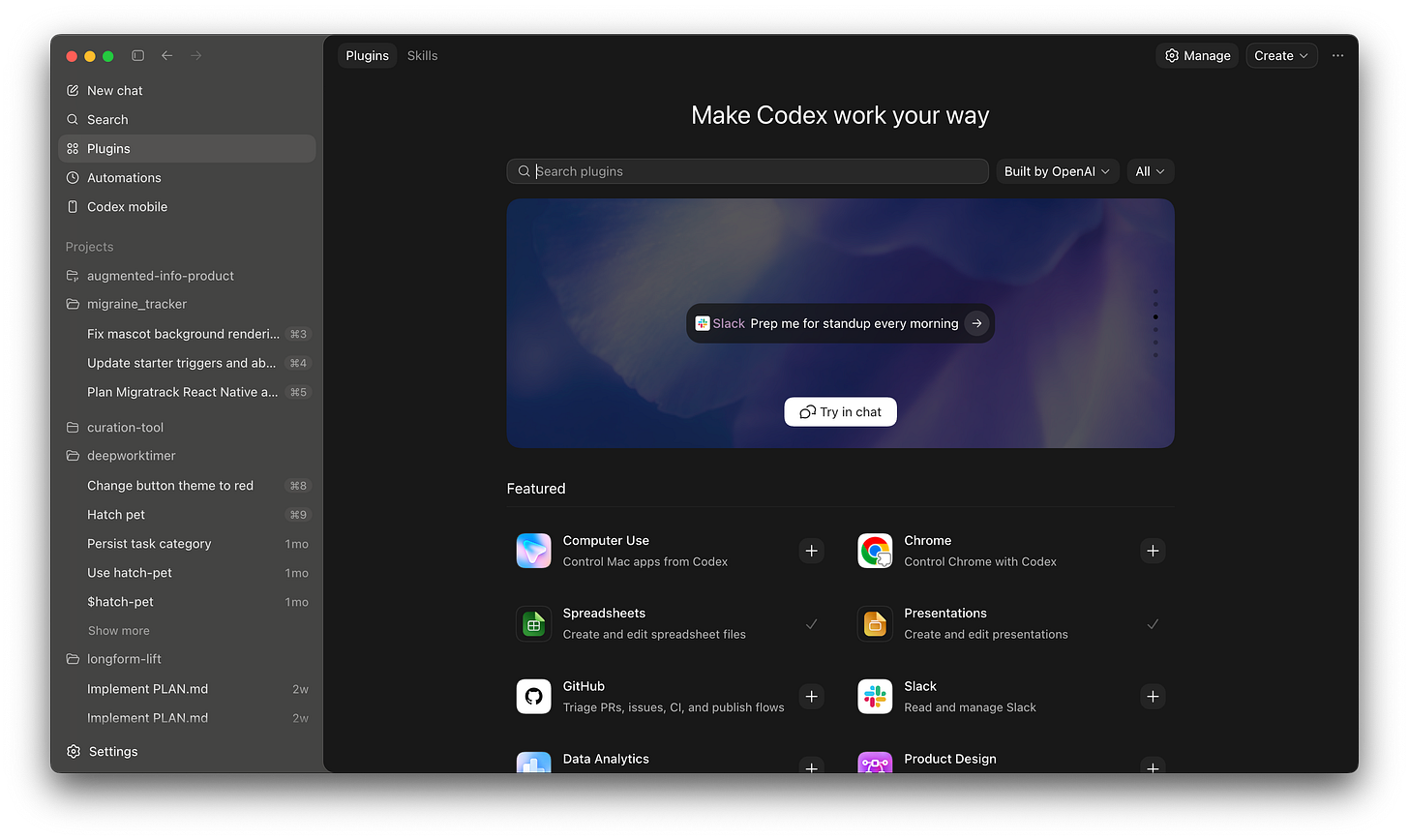This screenshot has width=1409, height=840.
Task: Toggle Spreadsheets installed checkmark
Action: coord(812,624)
